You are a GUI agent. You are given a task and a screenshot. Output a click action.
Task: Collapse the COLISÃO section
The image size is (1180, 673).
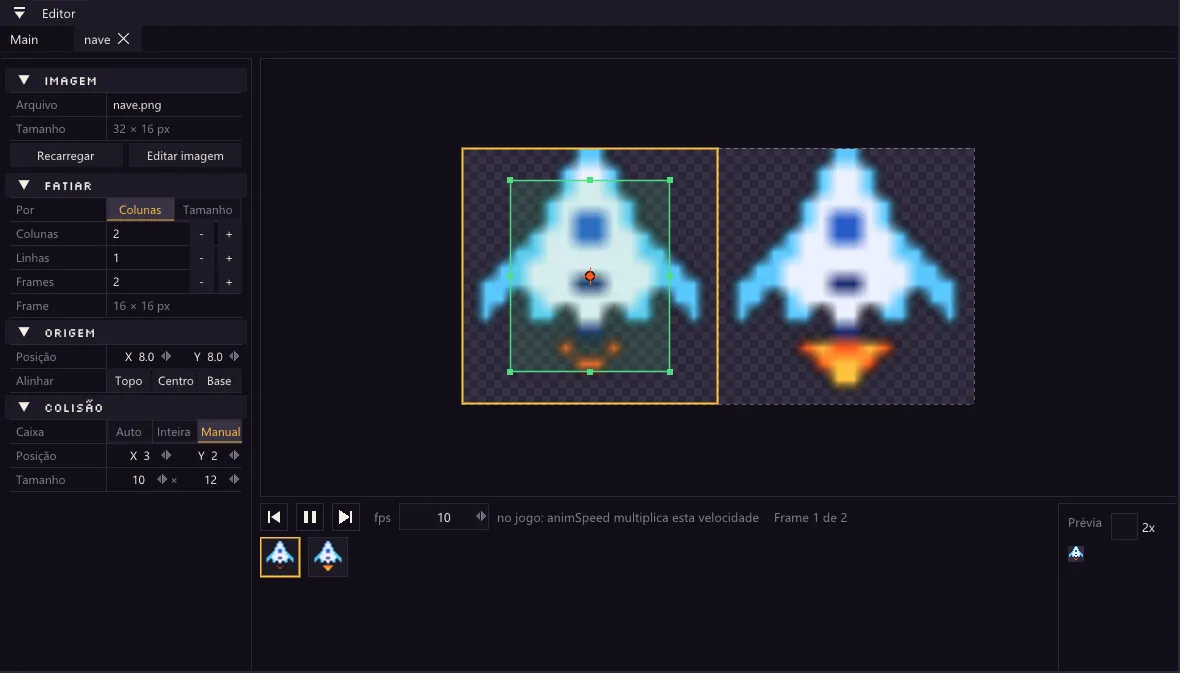[24, 407]
